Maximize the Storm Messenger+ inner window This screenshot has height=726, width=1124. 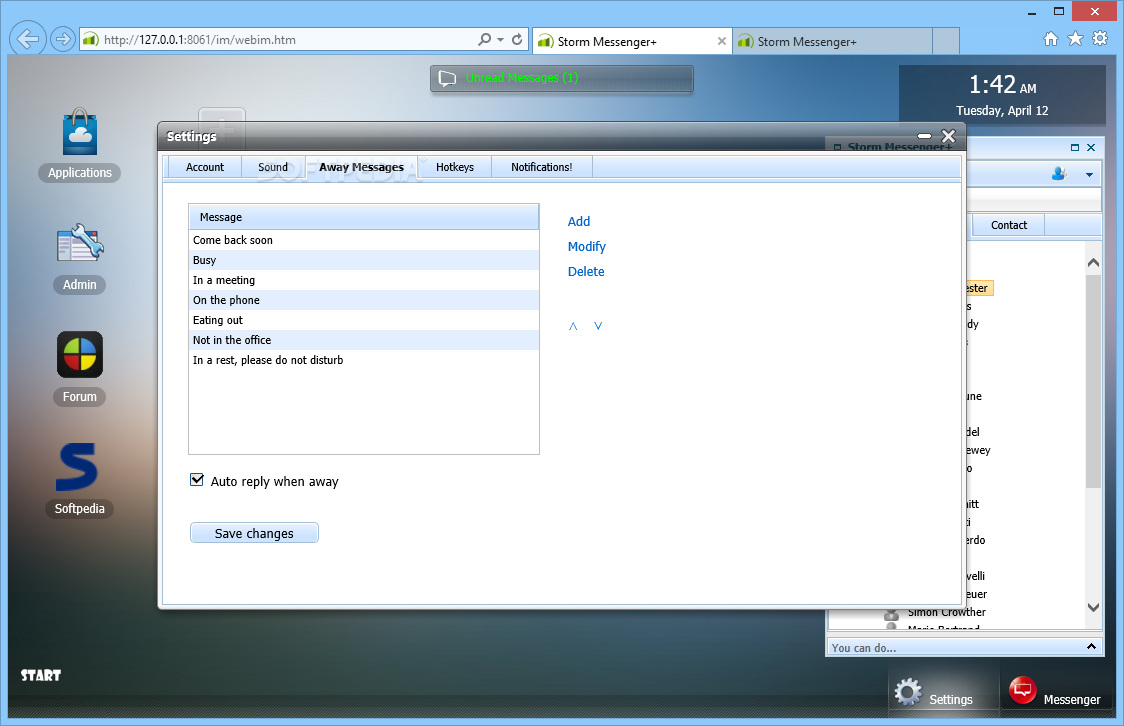coord(1075,148)
